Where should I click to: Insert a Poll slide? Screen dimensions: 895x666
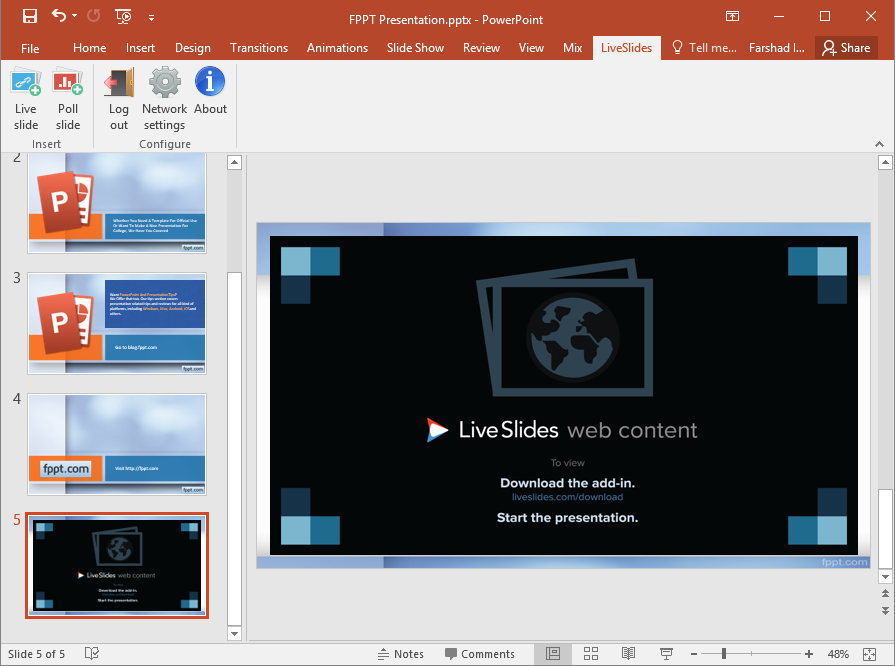pos(68,99)
